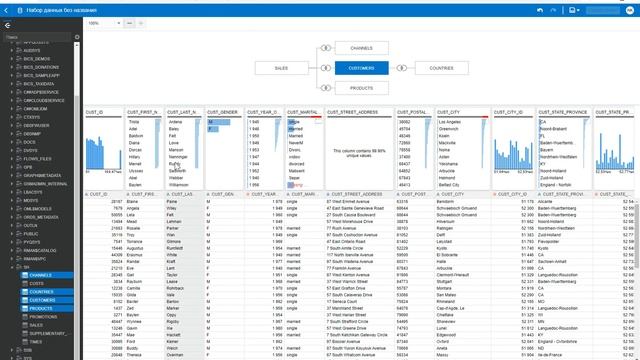
Task: Click the COSTS table icon in tree
Action: tap(25, 284)
